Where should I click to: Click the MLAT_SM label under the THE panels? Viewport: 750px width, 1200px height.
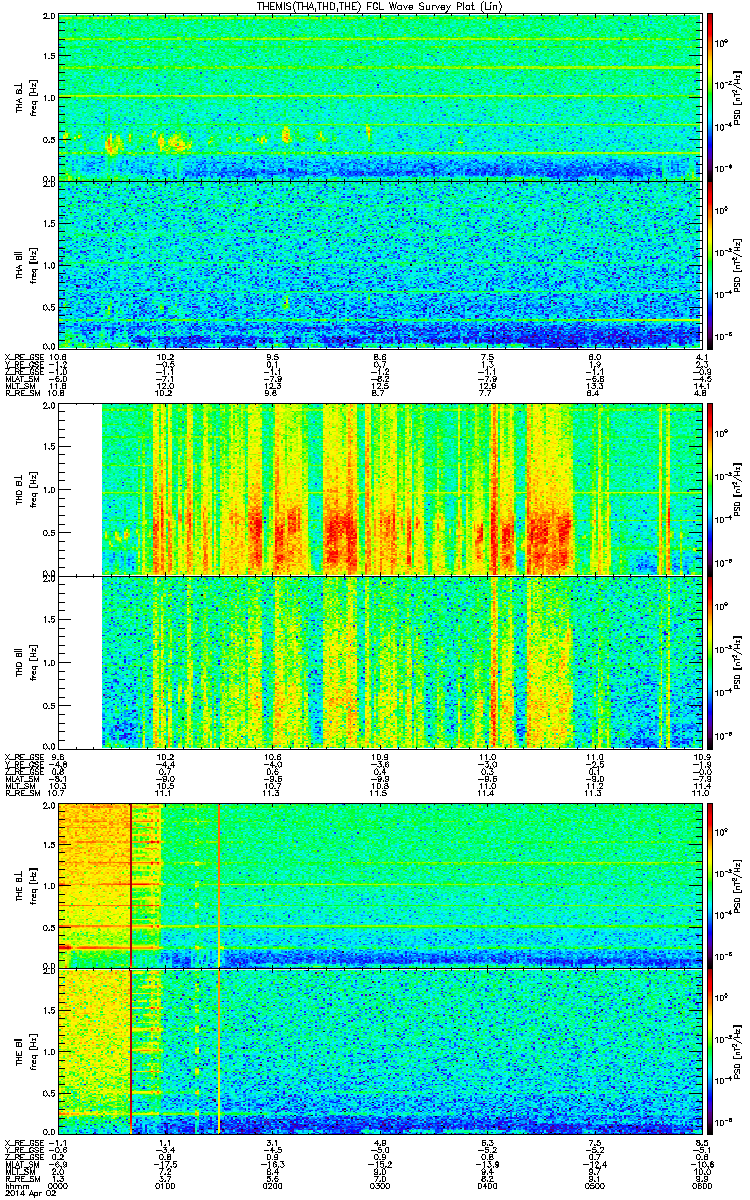pyautogui.click(x=23, y=1165)
